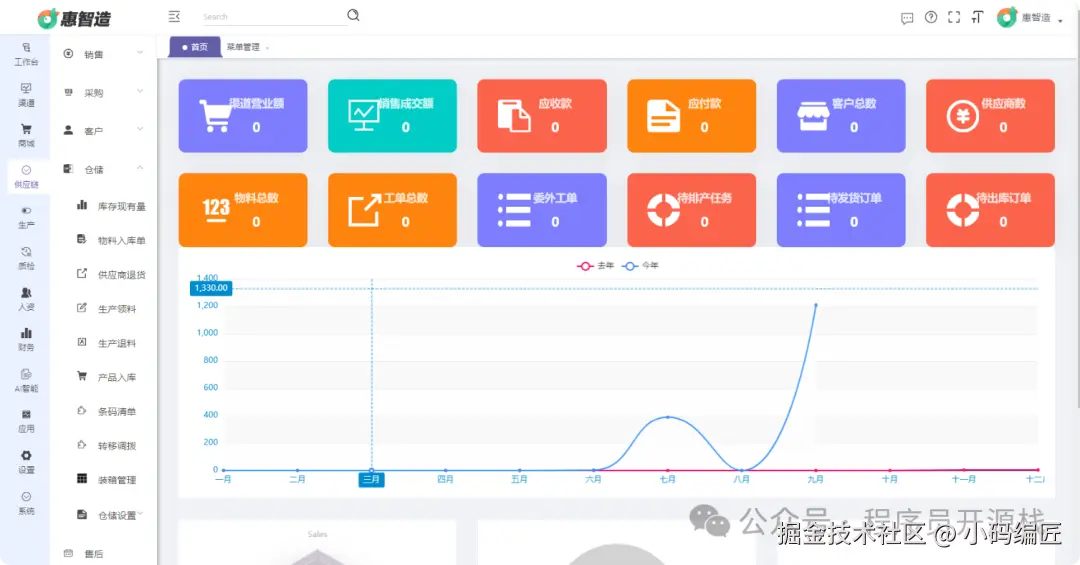Toggle the 去年 legend series
The height and width of the screenshot is (565, 1080).
595,265
